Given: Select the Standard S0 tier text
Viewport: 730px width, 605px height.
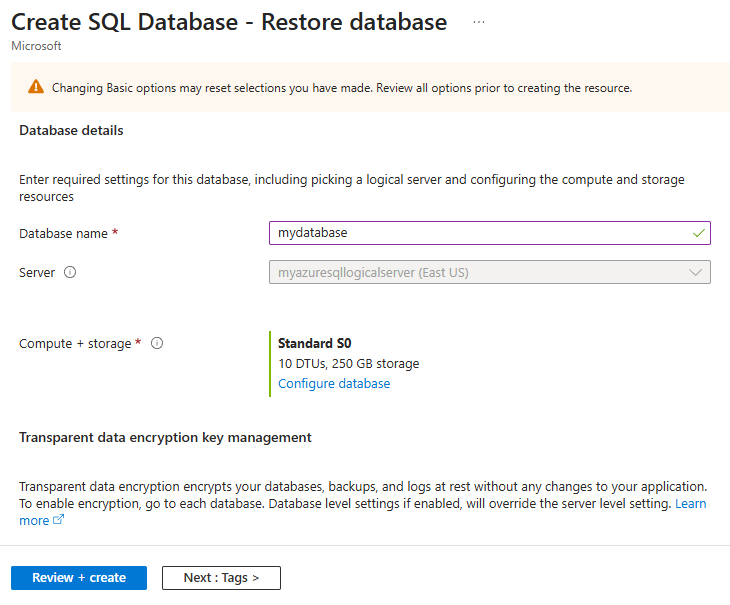Looking at the screenshot, I should (314, 343).
